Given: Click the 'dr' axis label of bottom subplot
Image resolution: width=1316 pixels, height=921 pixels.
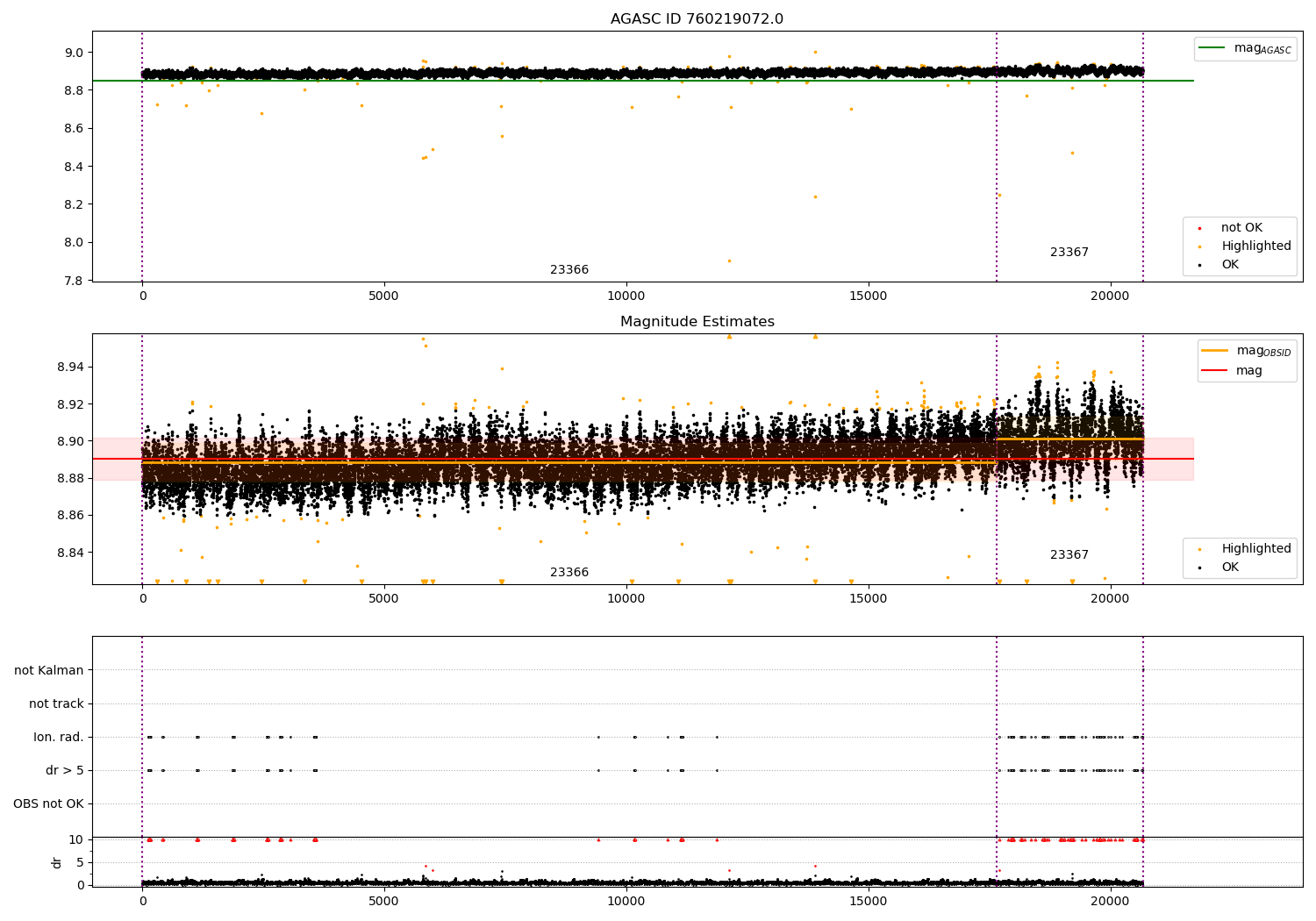Looking at the screenshot, I should coord(57,862).
